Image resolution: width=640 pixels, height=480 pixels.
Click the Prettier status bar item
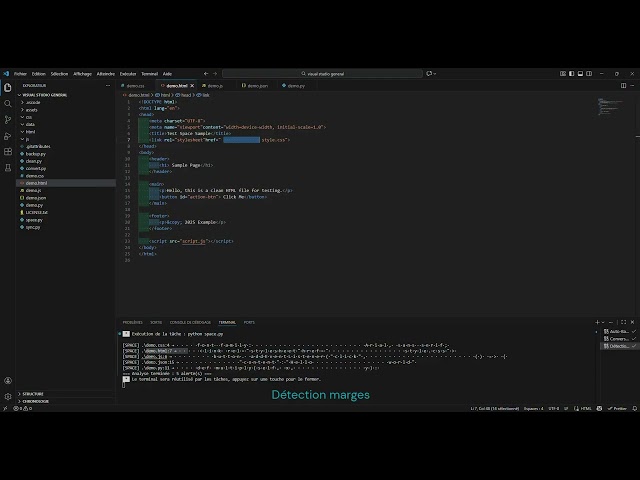(x=617, y=408)
